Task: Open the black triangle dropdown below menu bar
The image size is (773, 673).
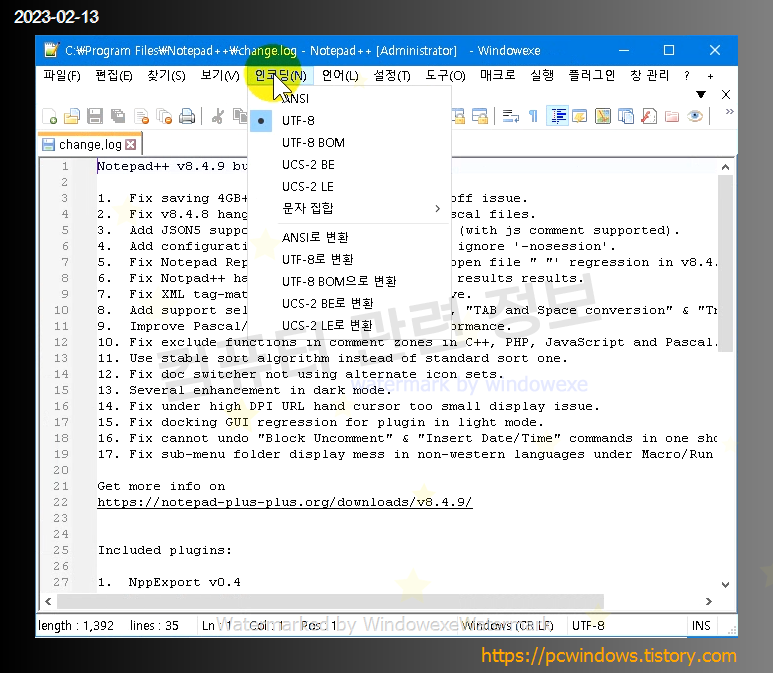Action: 701,94
